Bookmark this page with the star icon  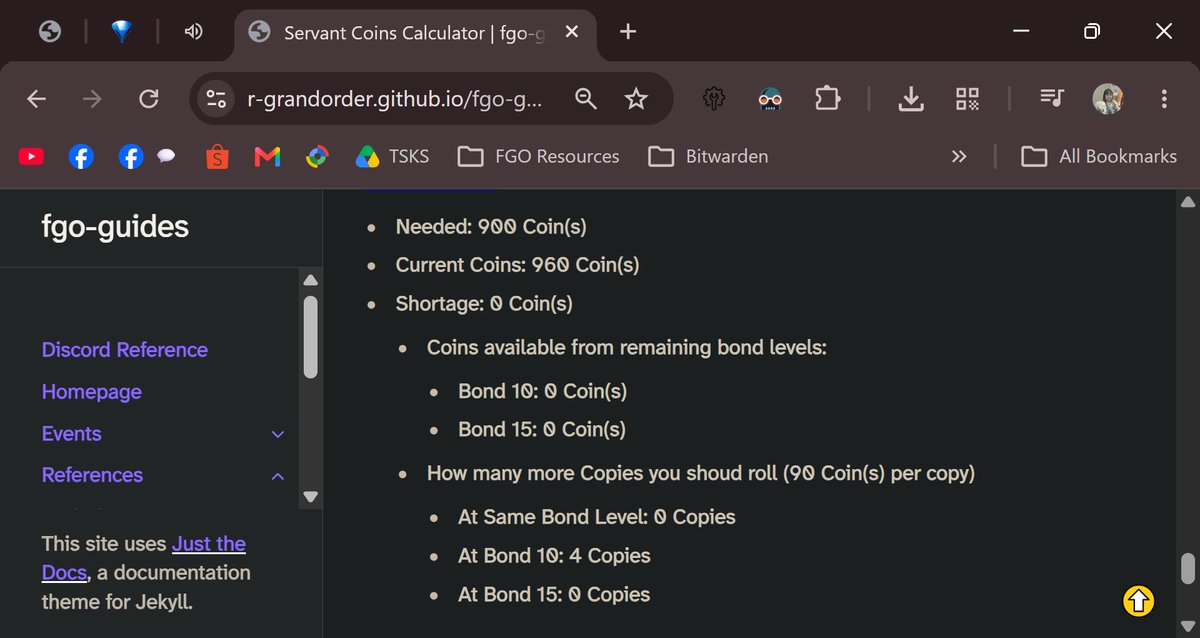tap(636, 98)
